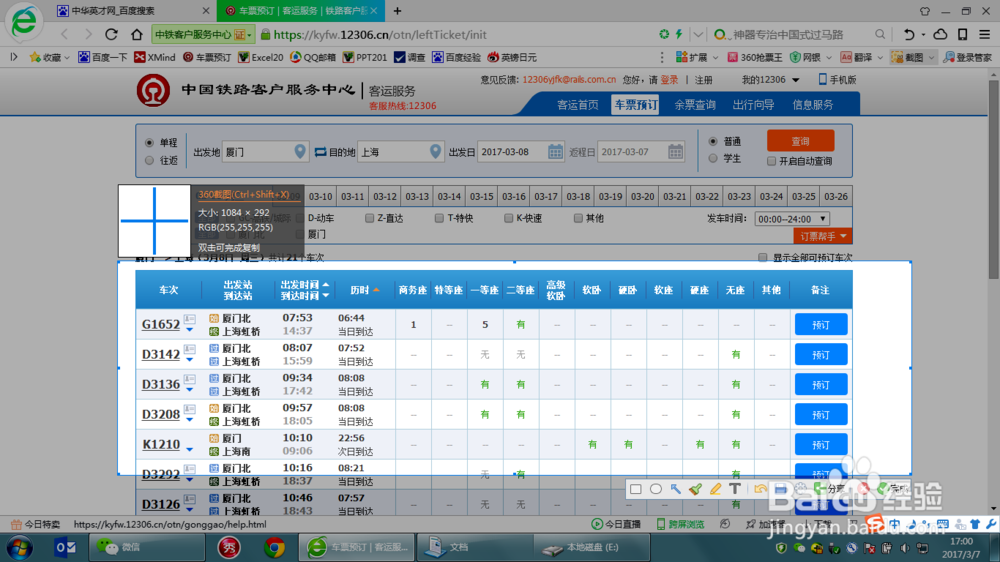This screenshot has width=1000, height=562.
Task: Tick the Z-直达 train type checkbox
Action: [x=369, y=218]
